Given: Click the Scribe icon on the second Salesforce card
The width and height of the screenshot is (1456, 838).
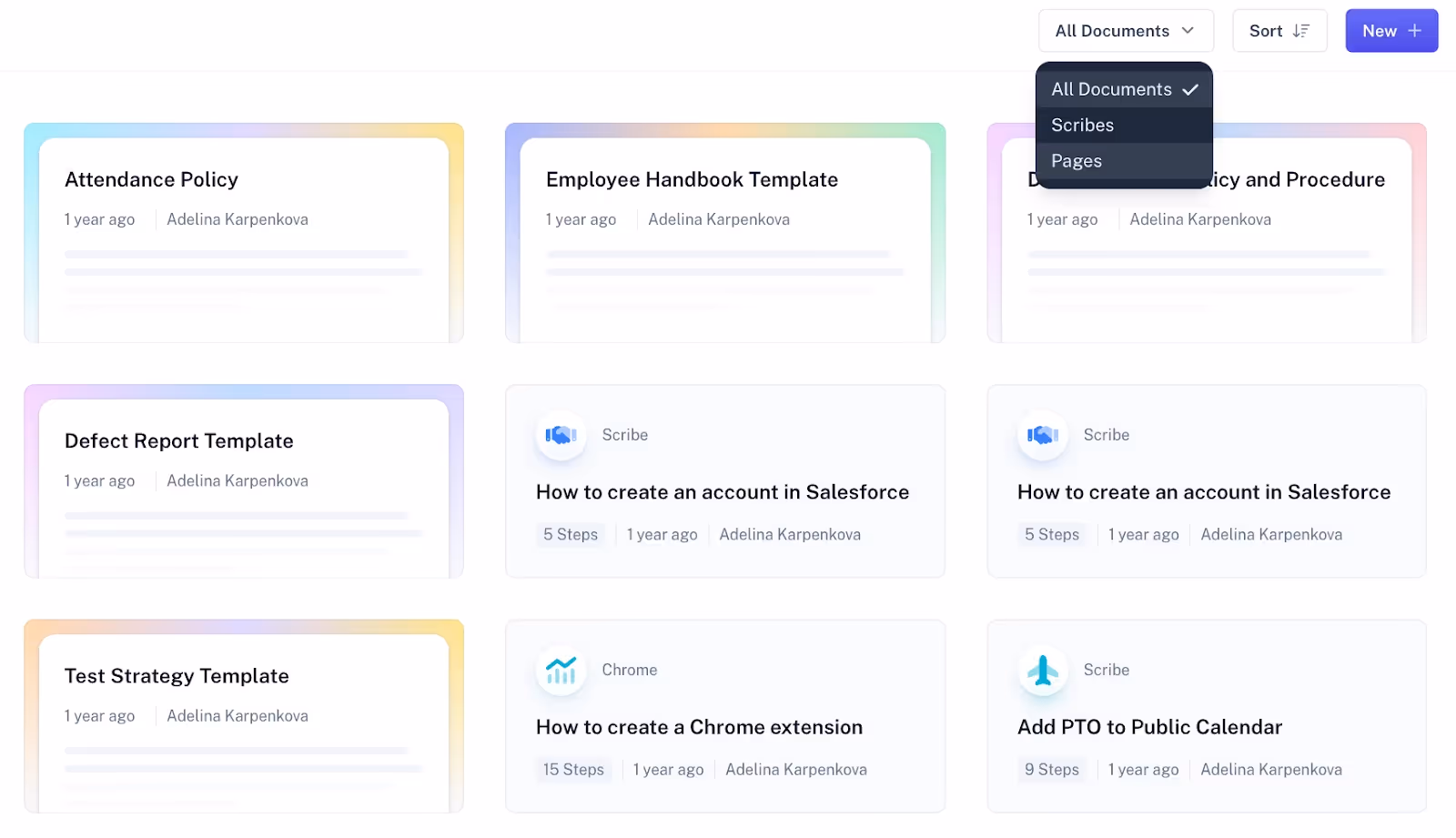Looking at the screenshot, I should [1041, 435].
